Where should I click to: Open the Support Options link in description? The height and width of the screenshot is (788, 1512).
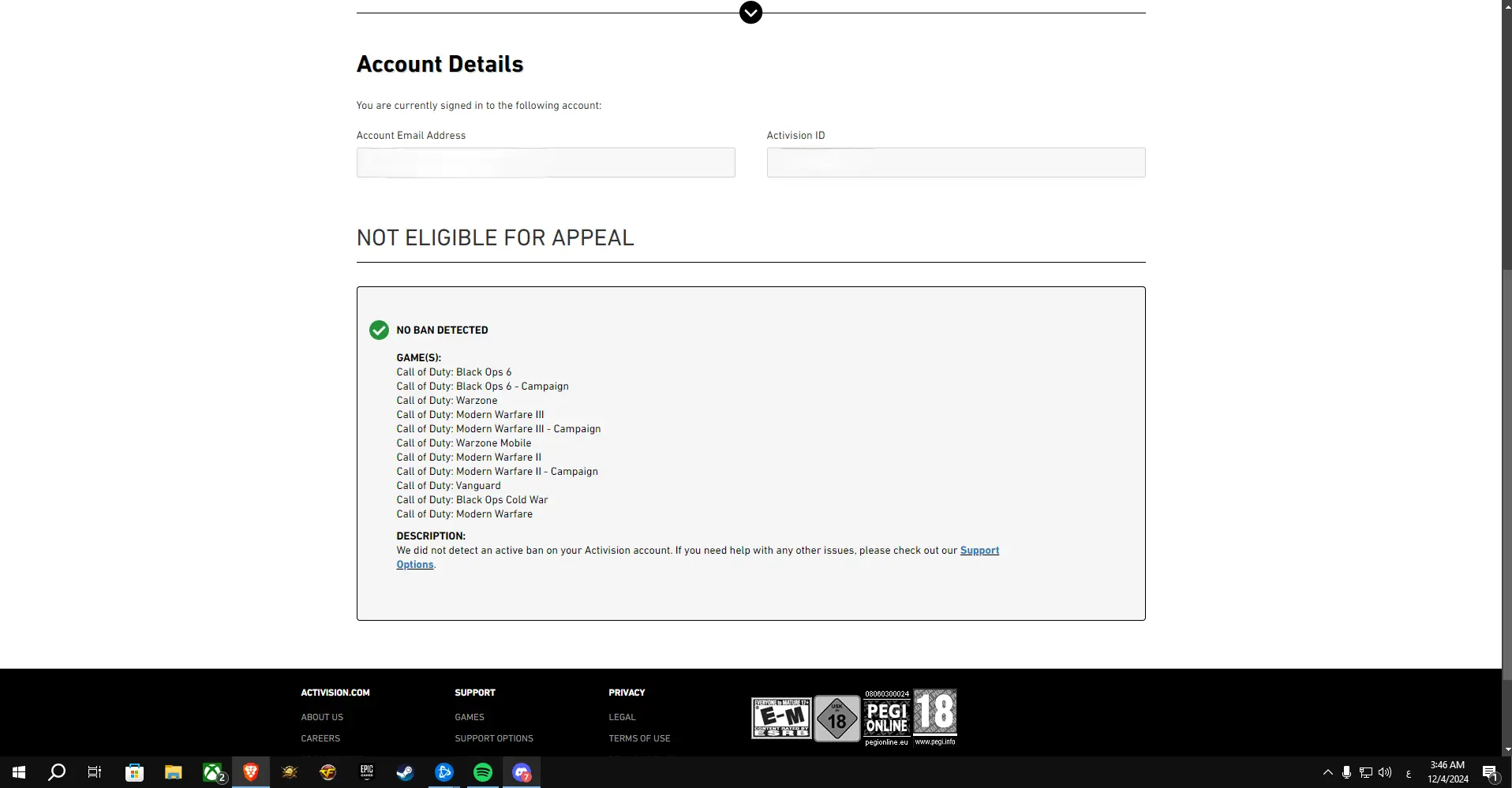pos(979,551)
